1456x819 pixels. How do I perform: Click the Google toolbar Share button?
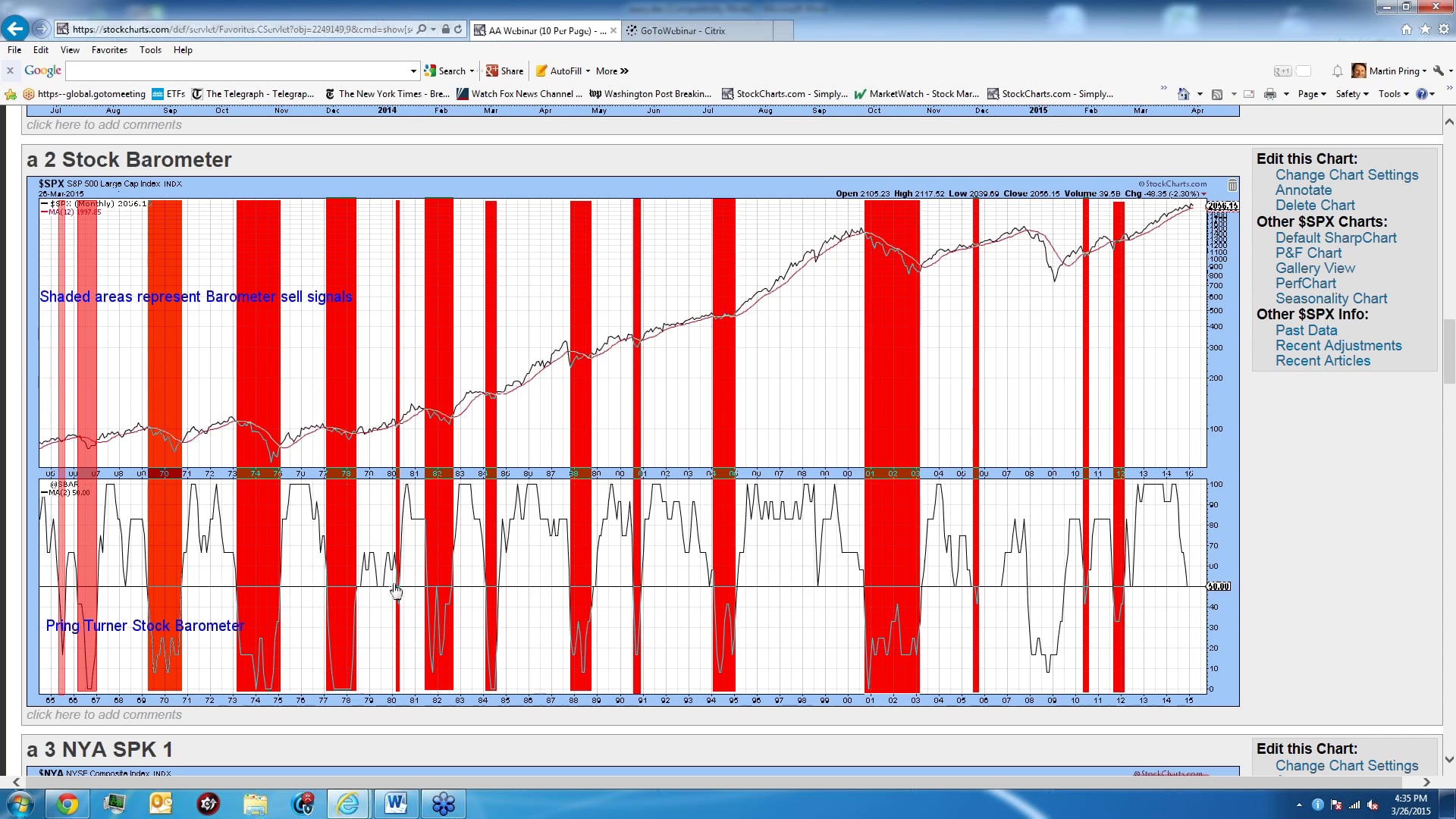point(505,71)
